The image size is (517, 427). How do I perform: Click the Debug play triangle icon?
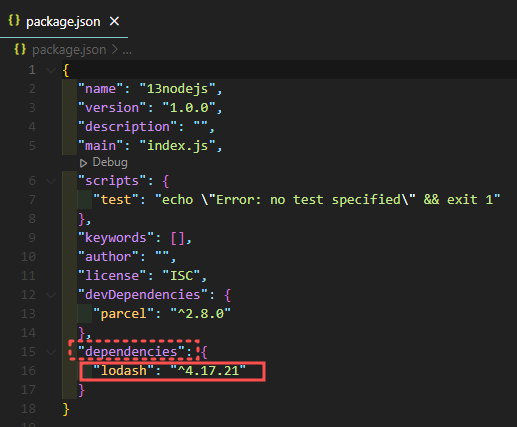(83, 163)
